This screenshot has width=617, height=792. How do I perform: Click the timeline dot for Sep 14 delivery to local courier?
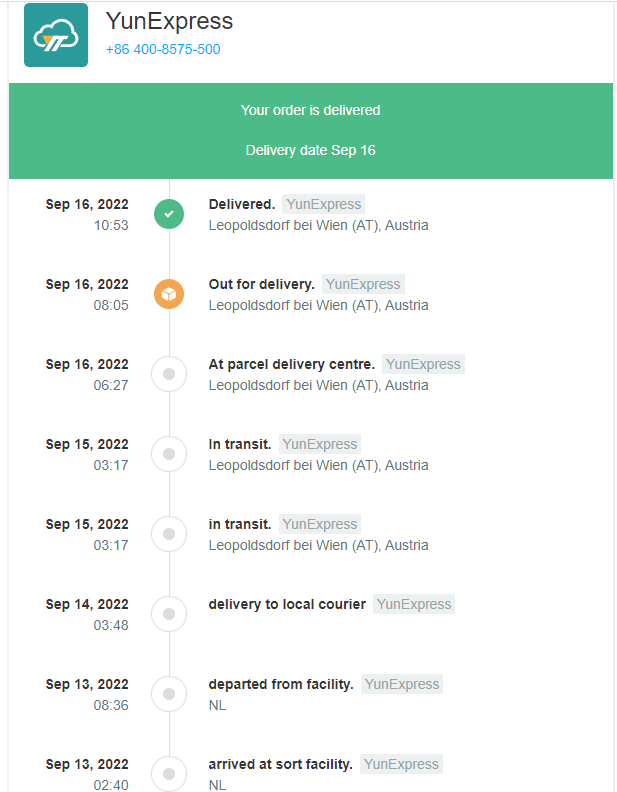(x=169, y=614)
